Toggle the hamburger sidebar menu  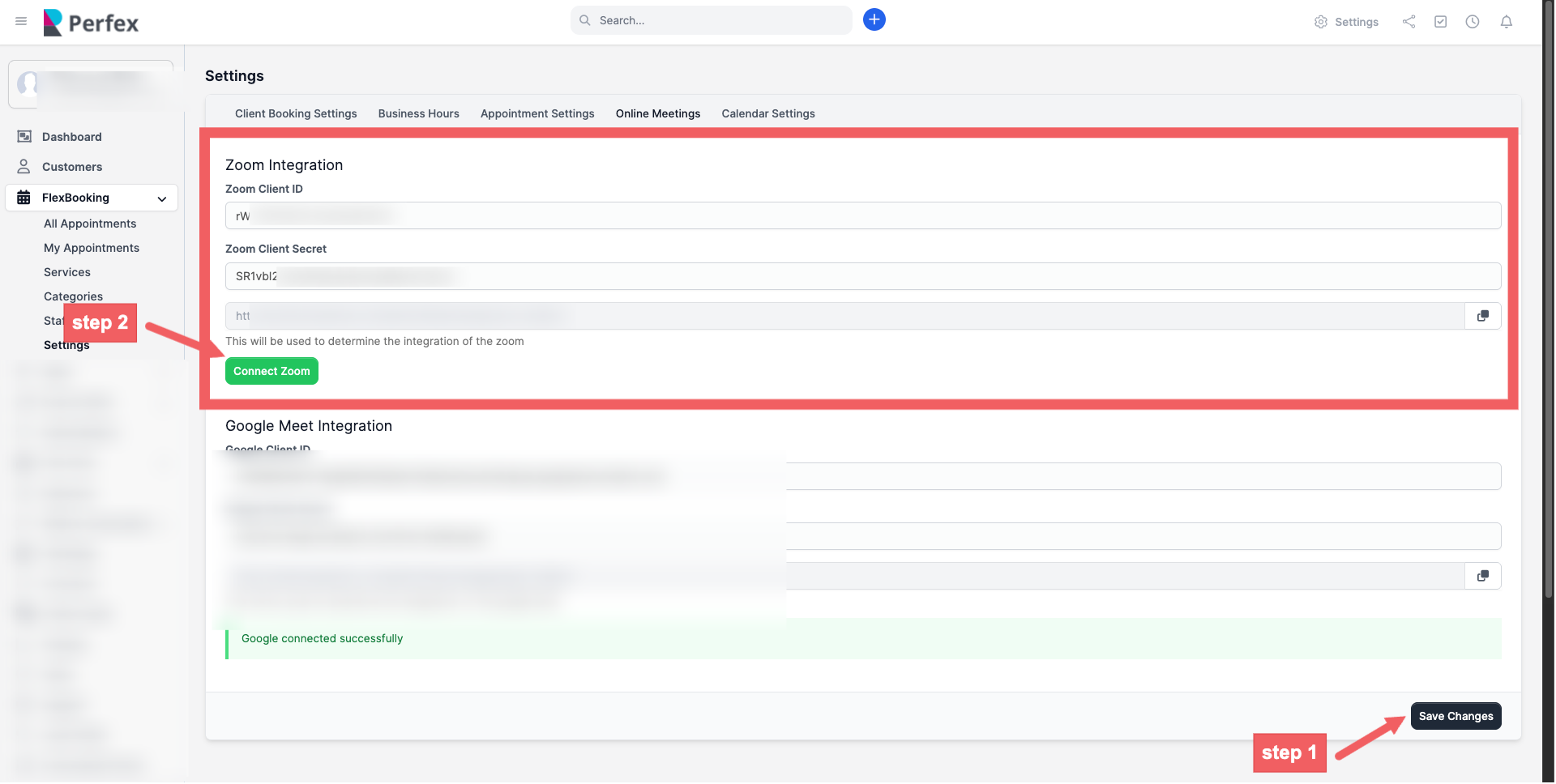(x=21, y=21)
